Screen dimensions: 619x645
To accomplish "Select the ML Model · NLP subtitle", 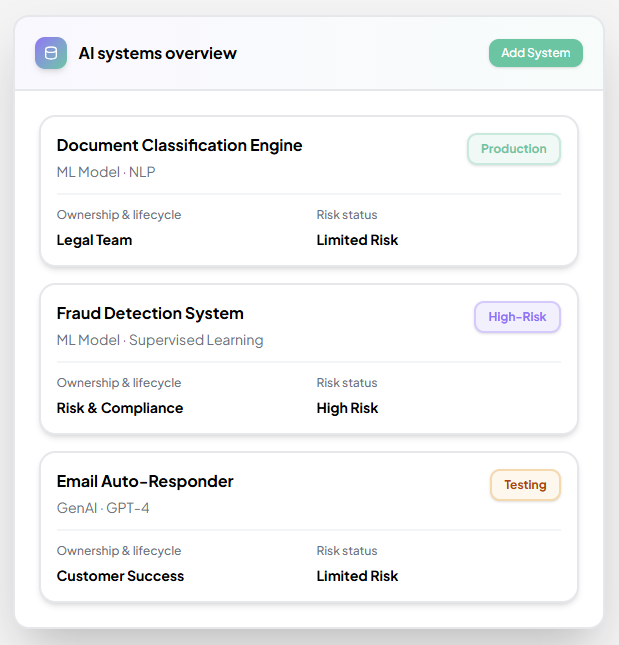I will pyautogui.click(x=106, y=172).
